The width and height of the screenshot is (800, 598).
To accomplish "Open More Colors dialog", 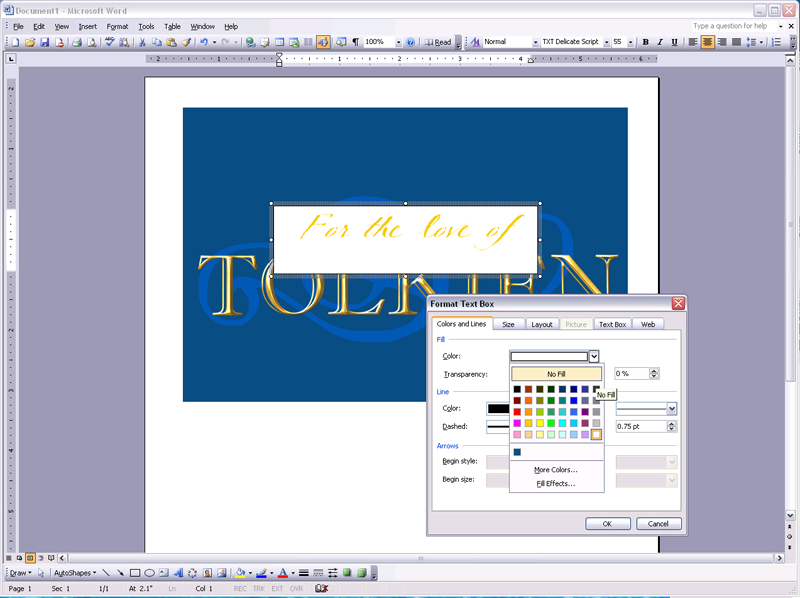I will [556, 470].
